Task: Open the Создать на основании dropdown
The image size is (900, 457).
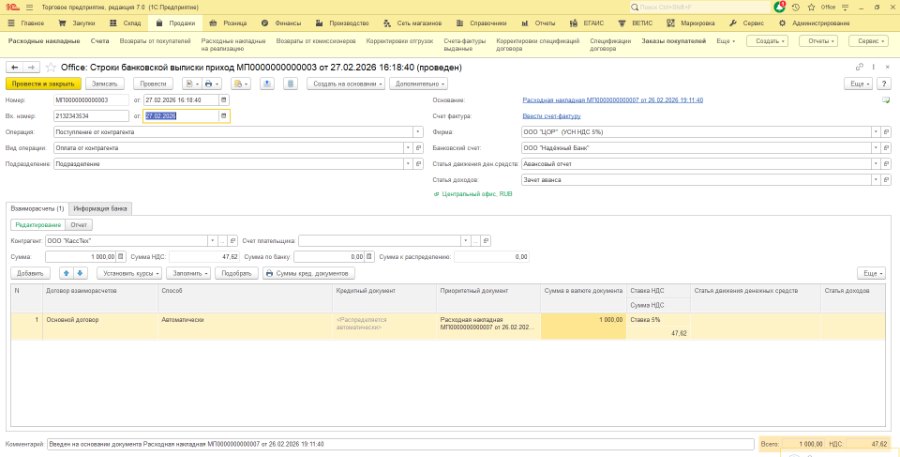Action: pyautogui.click(x=346, y=84)
